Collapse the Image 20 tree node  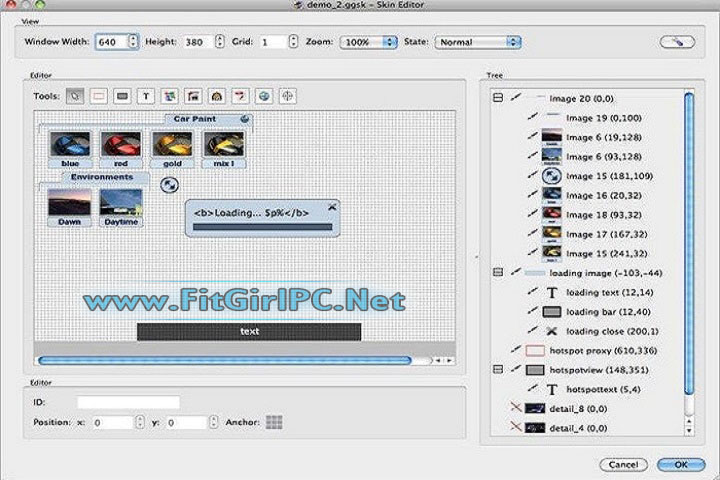click(x=497, y=99)
